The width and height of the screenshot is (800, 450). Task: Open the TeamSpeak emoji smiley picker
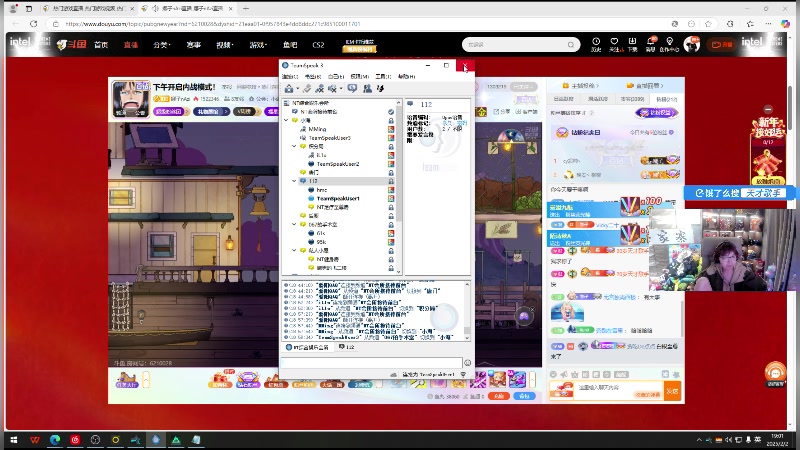coord(467,363)
